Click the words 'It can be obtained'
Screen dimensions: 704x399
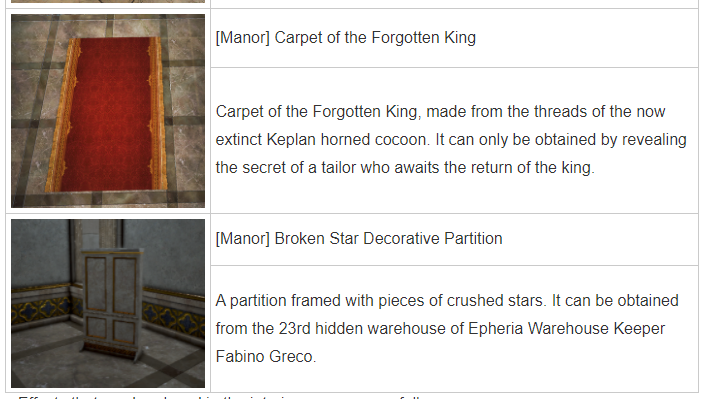[x=615, y=300]
